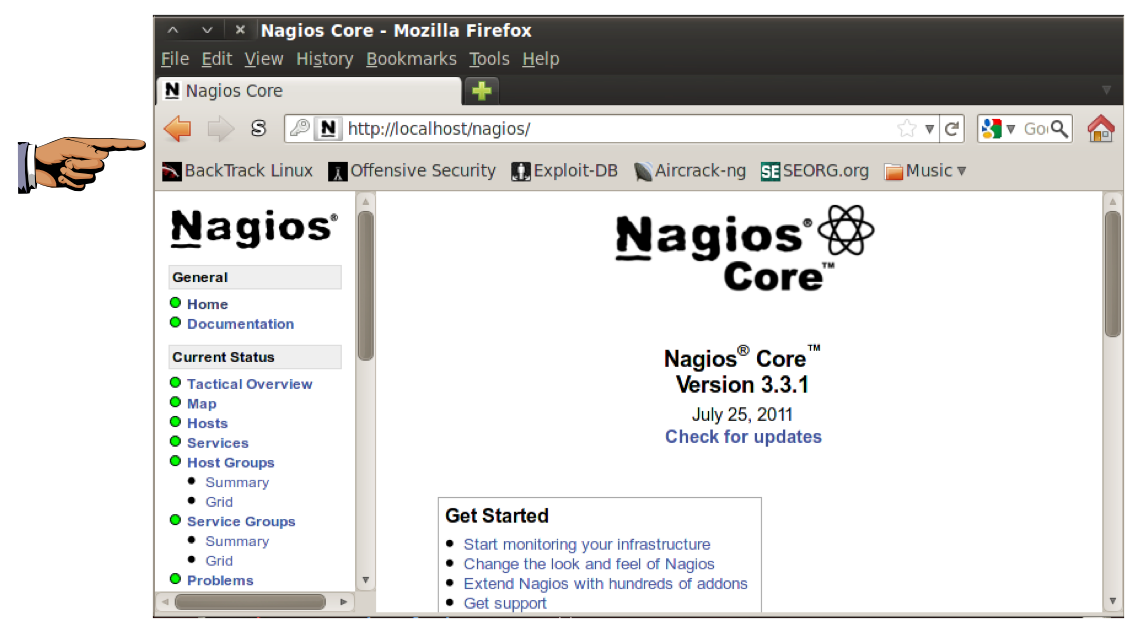The width and height of the screenshot is (1139, 632).
Task: Open the BackTrack Linux bookmark
Action: 238,171
